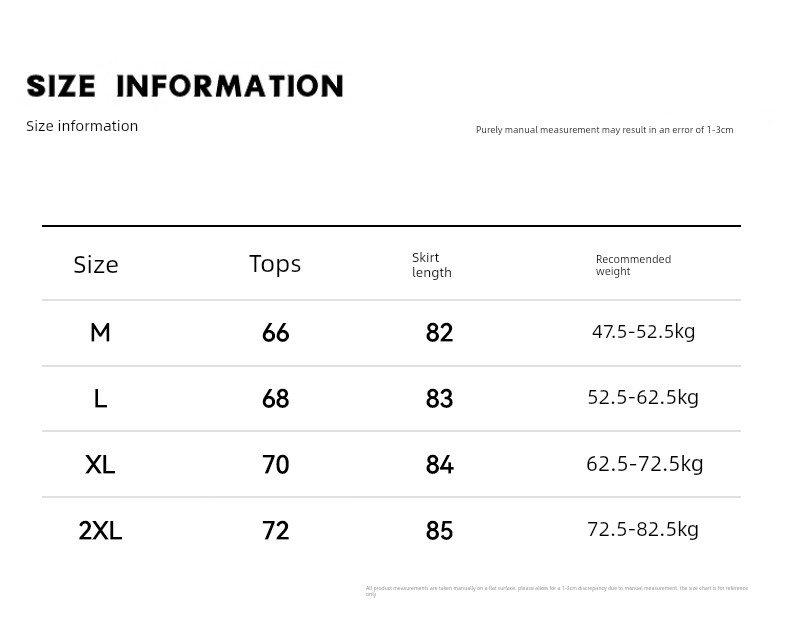Screen dimensions: 790x626
Task: Select the Size column header
Action: [x=96, y=265]
